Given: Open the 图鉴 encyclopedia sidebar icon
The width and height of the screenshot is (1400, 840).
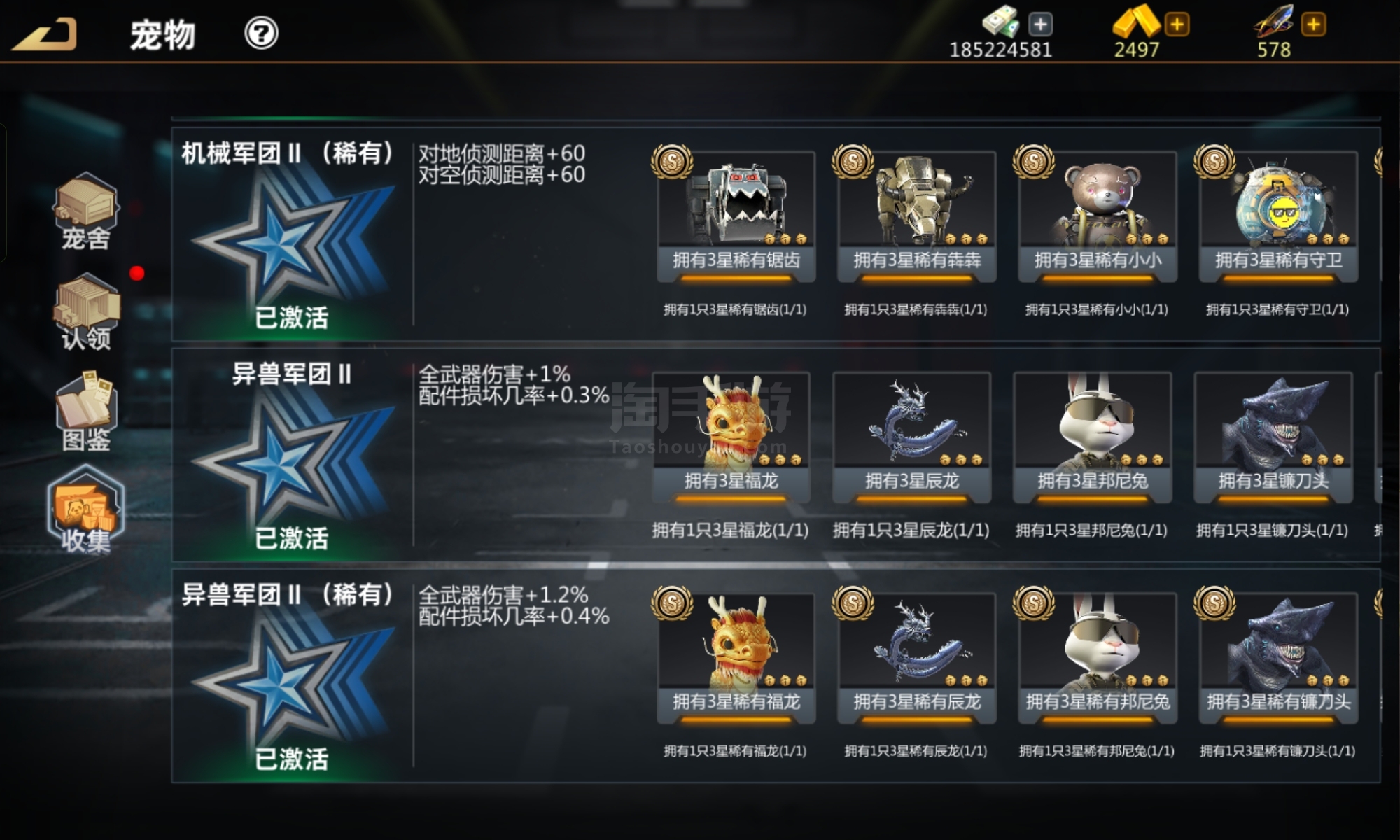Looking at the screenshot, I should (x=86, y=412).
